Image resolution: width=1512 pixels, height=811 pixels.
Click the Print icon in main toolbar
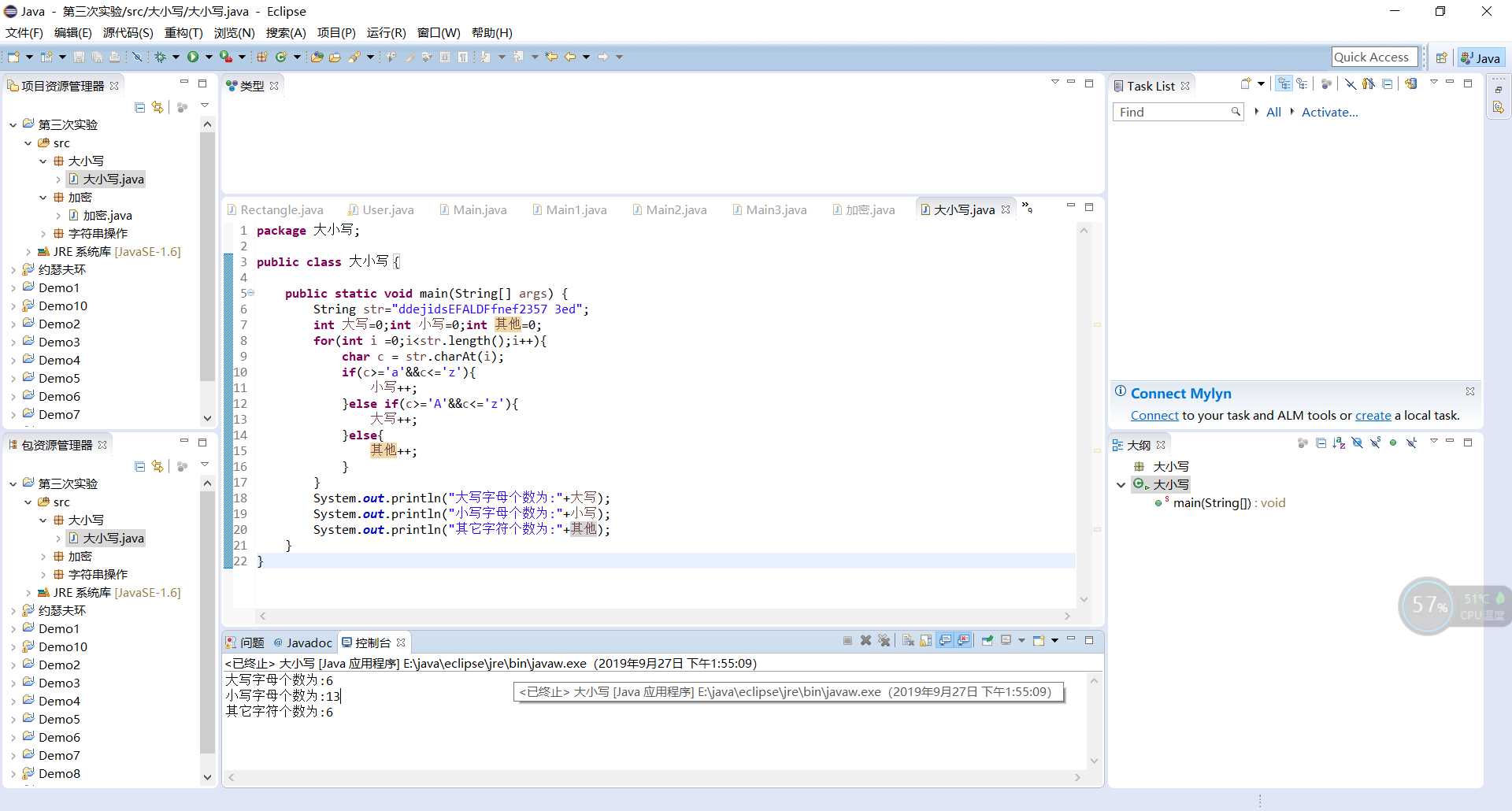(x=114, y=57)
